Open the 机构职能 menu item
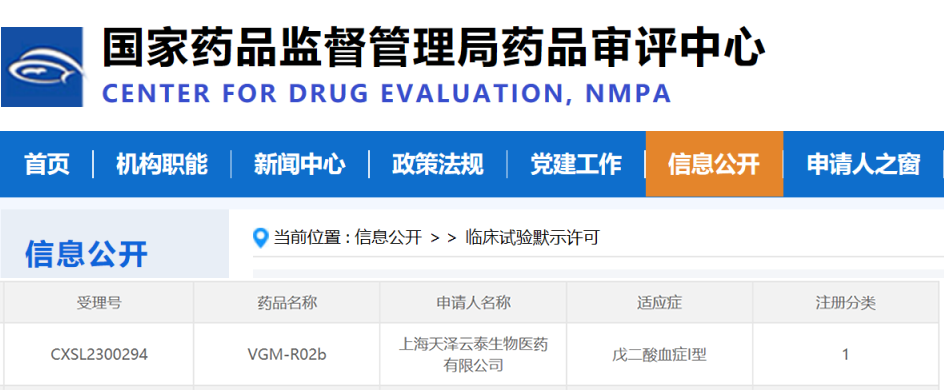 point(162,164)
